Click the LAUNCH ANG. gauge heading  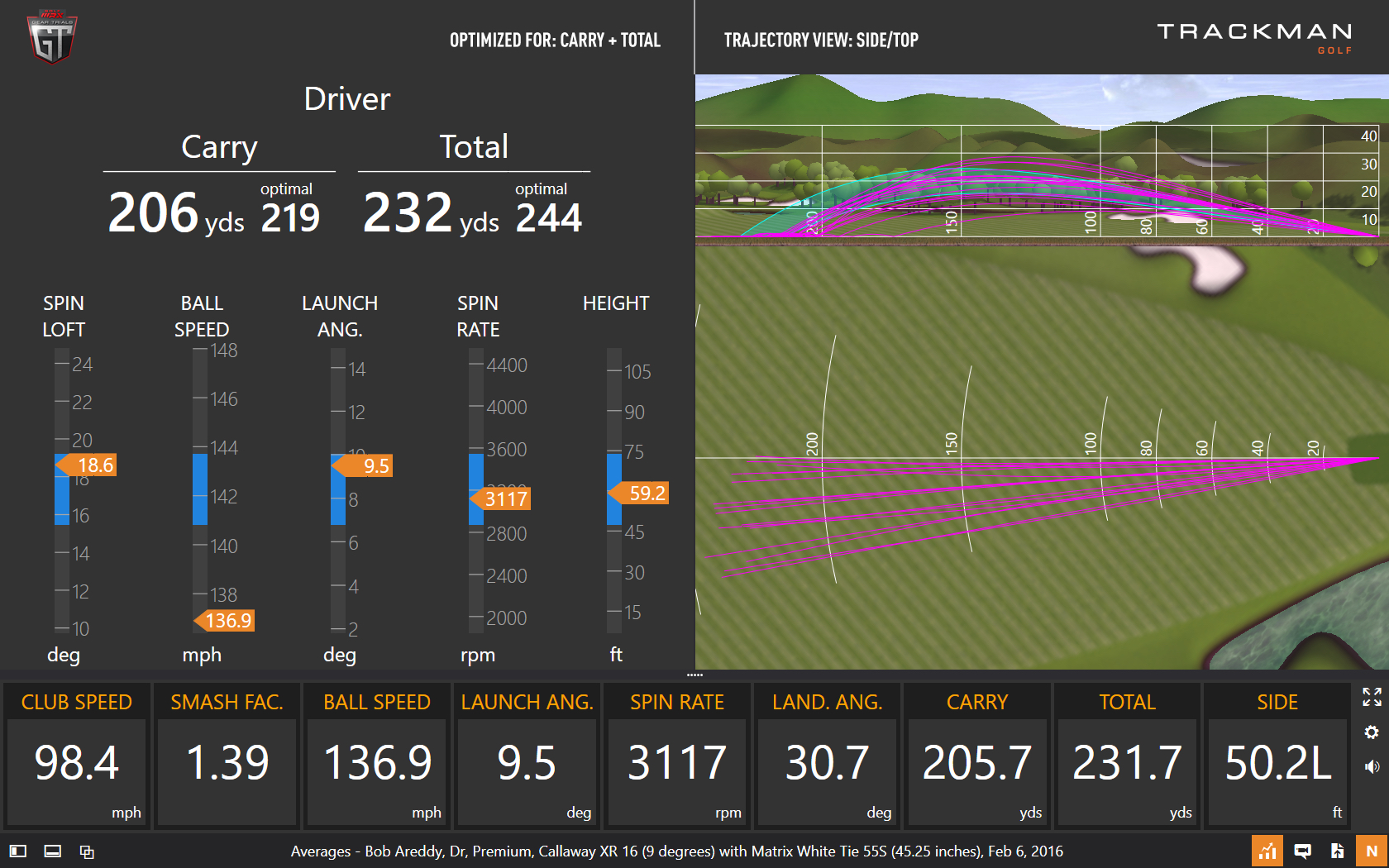click(340, 316)
